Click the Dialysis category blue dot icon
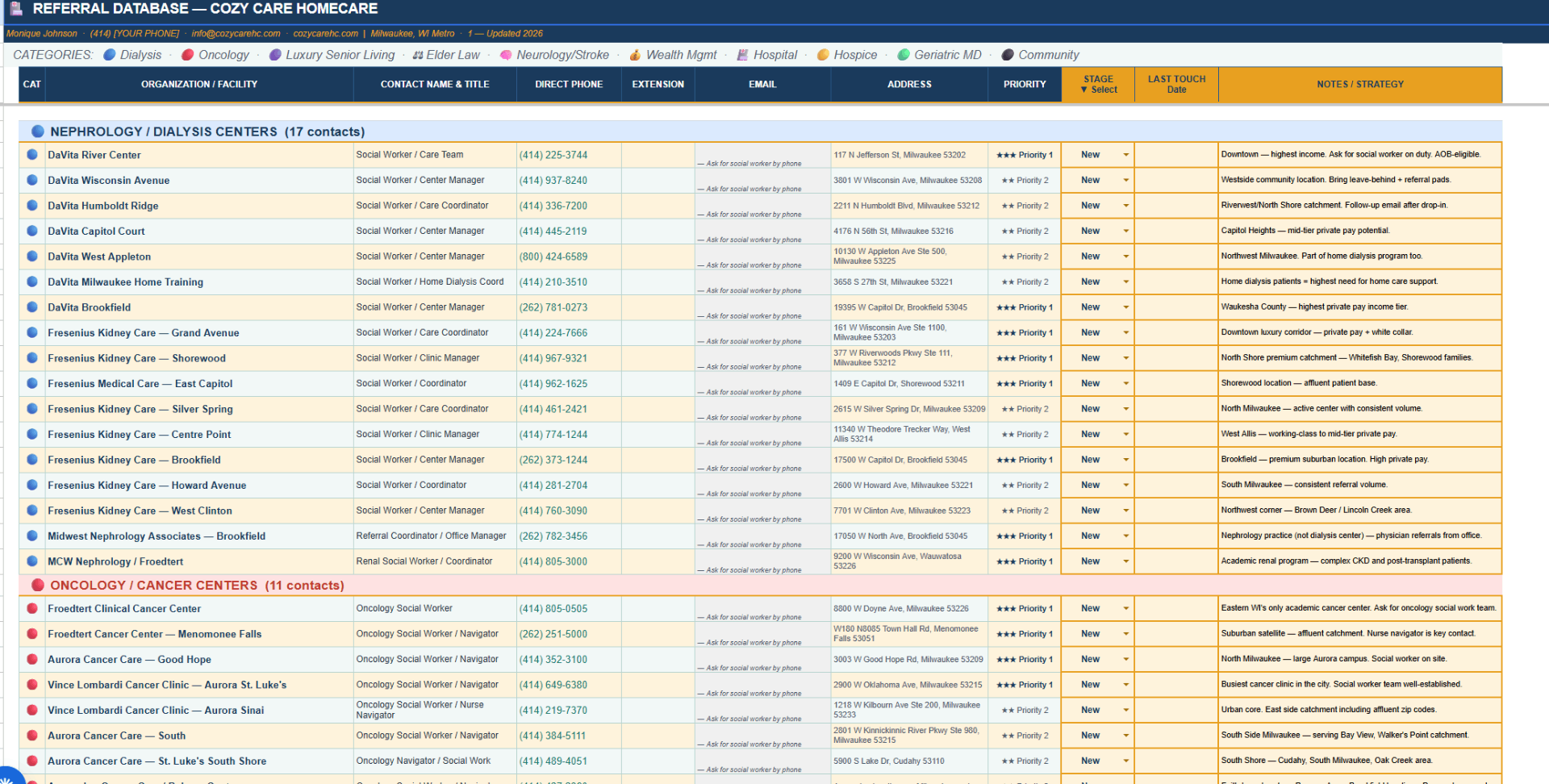 coord(110,55)
